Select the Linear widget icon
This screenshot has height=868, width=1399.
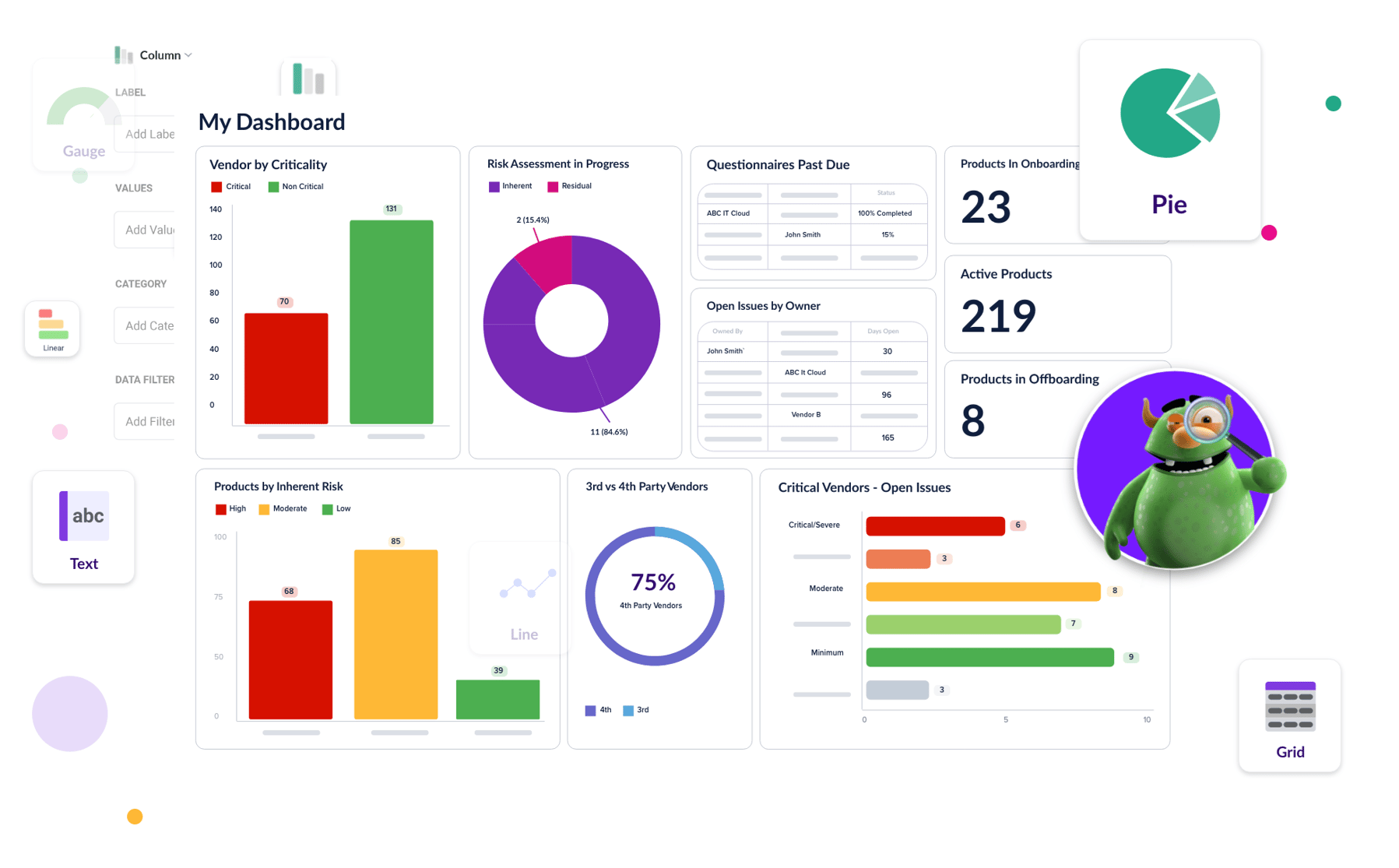(52, 327)
